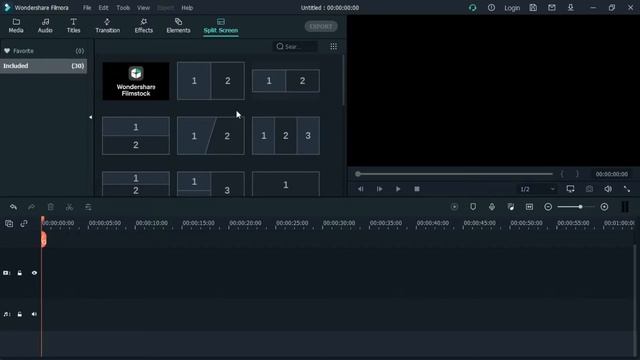Add a marker with the shield icon
This screenshot has height=360, width=640.
point(473,207)
